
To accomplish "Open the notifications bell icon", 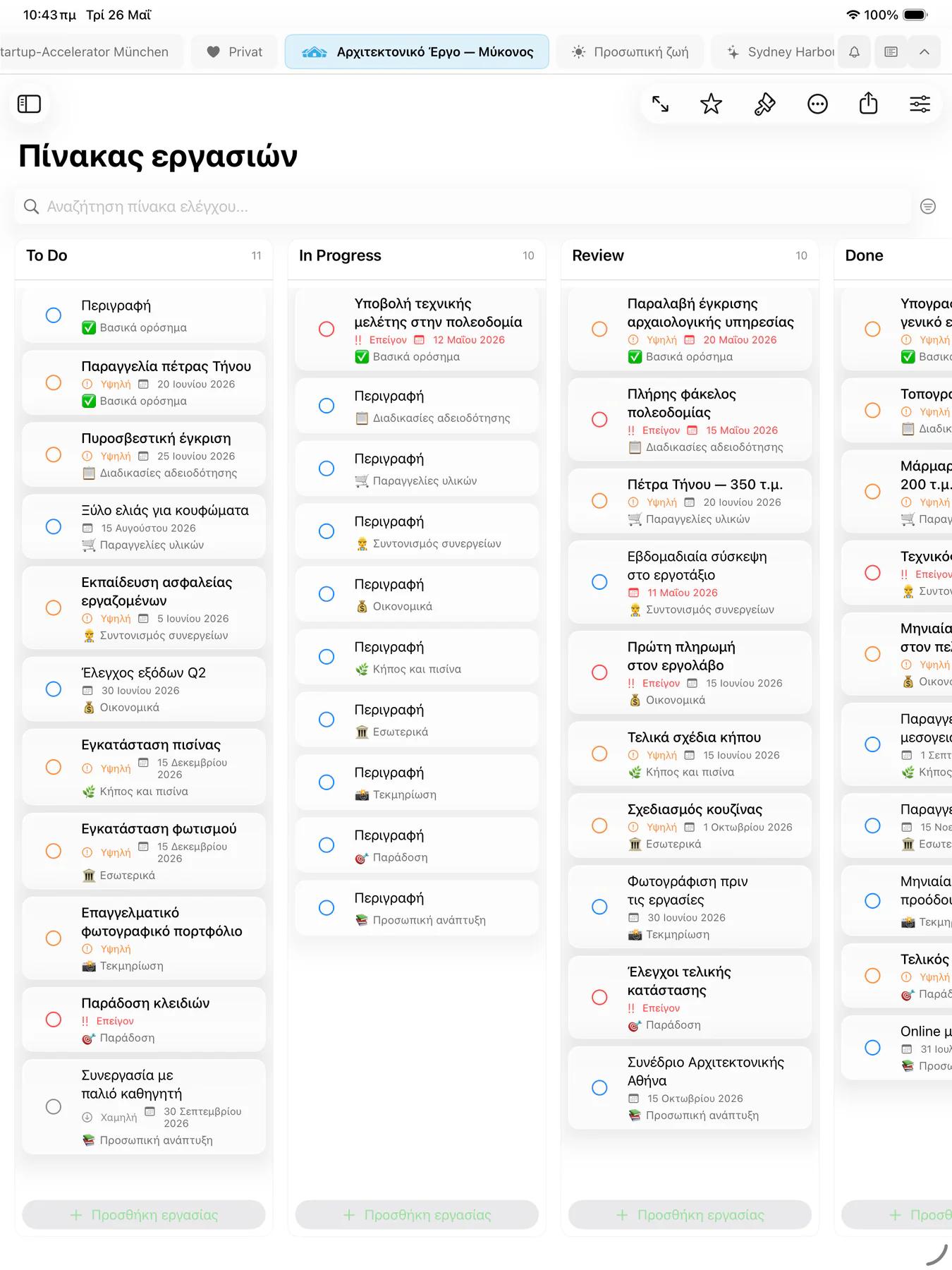I will tap(854, 52).
